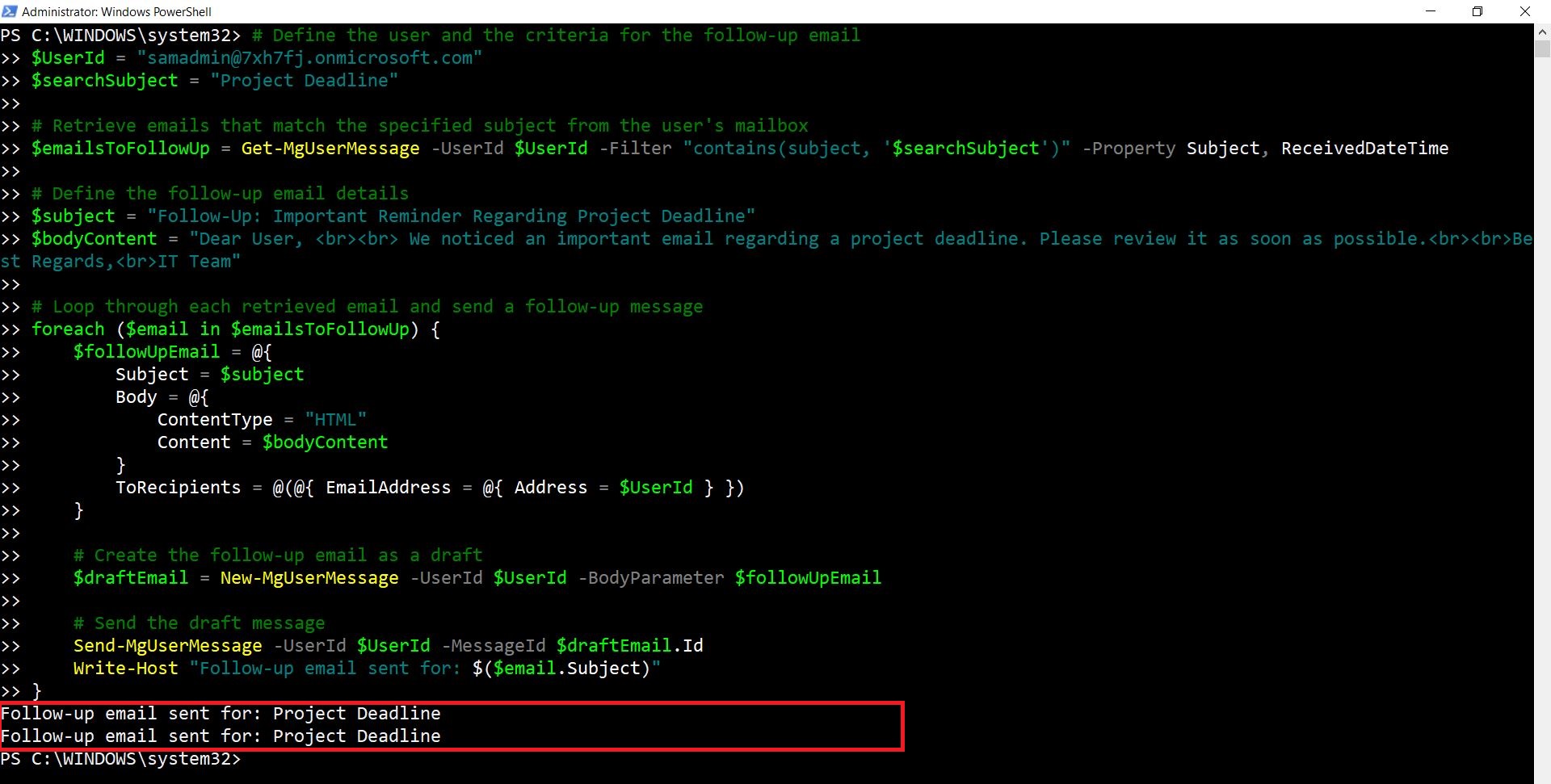1551x784 pixels.
Task: Click the Send-MgUserMessage cmdlet text
Action: [x=167, y=646]
